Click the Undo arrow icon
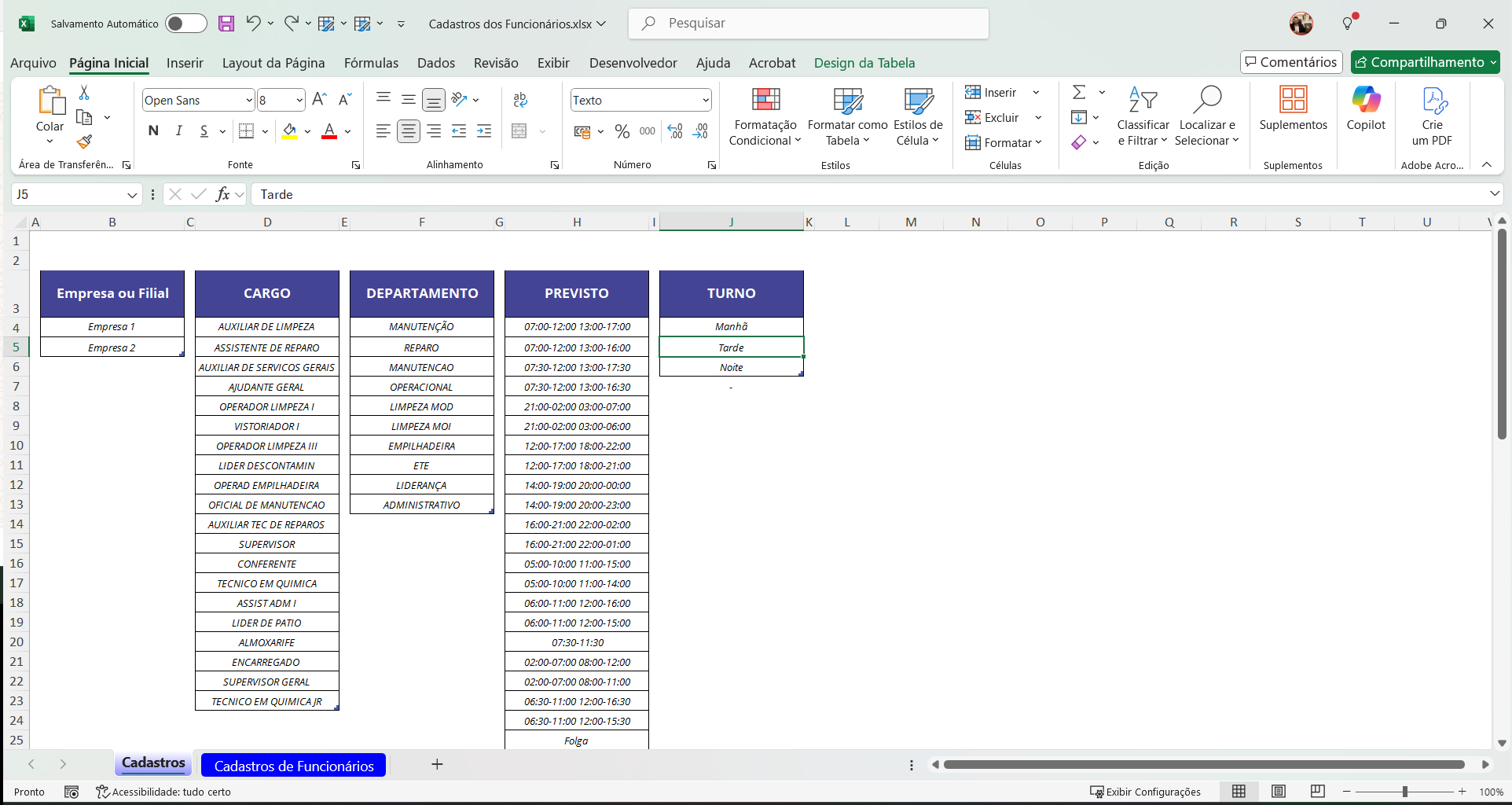This screenshot has height=805, width=1512. point(253,24)
